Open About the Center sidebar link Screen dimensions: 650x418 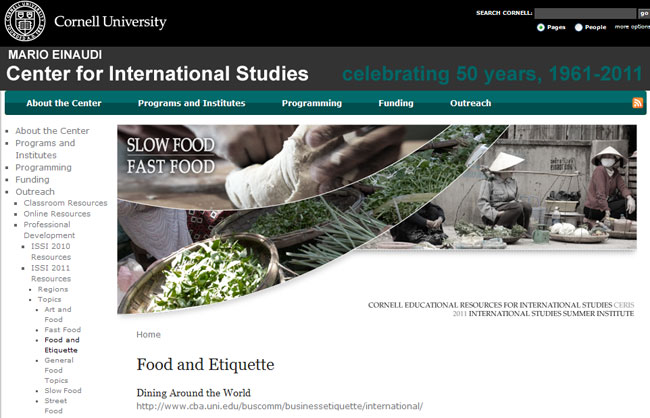(x=52, y=131)
